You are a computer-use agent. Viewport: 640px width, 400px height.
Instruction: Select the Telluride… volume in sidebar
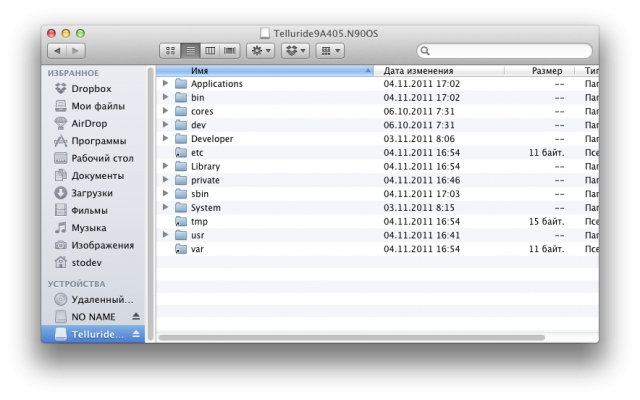tap(93, 334)
